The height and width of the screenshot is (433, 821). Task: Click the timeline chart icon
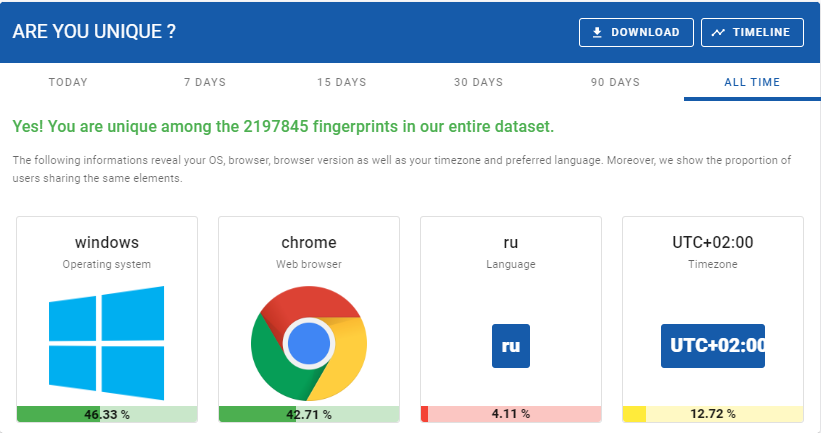[x=718, y=32]
